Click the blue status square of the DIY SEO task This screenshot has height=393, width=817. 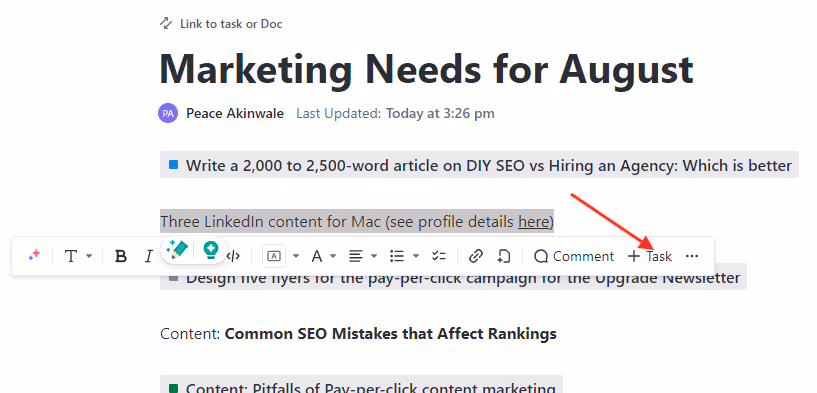(x=174, y=165)
